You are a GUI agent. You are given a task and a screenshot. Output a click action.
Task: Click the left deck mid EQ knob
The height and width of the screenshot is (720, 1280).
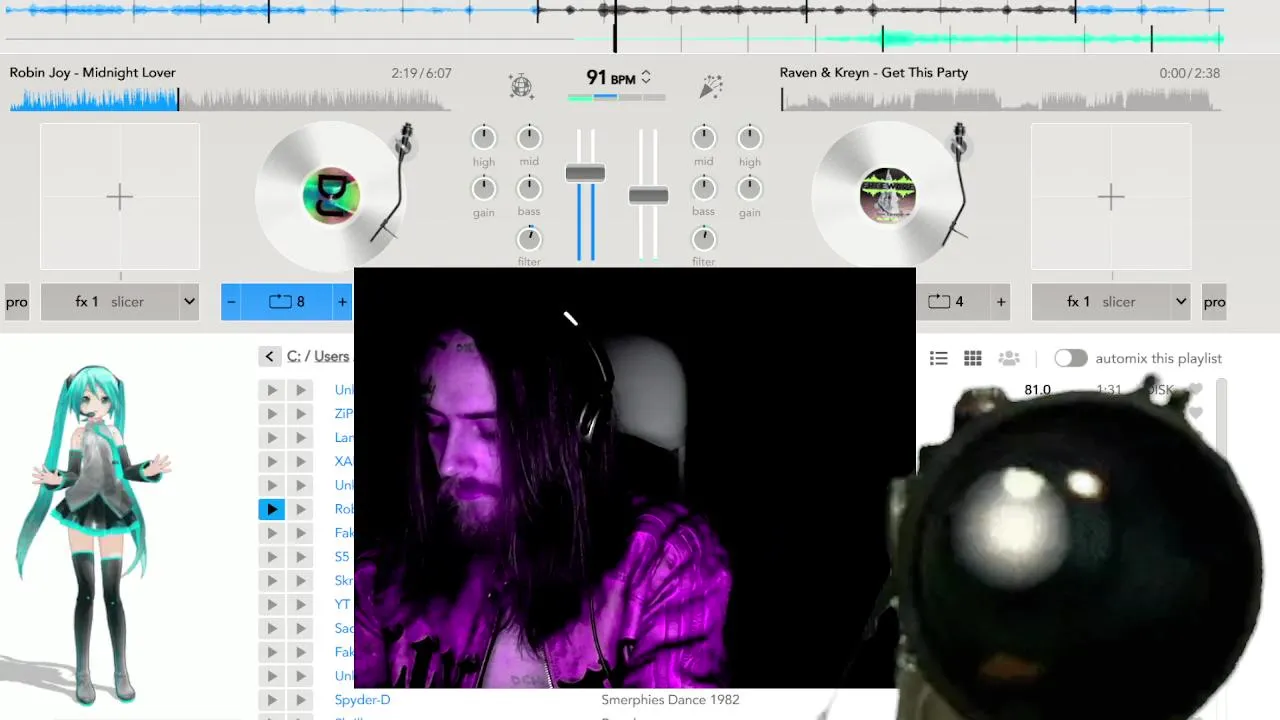pyautogui.click(x=529, y=138)
